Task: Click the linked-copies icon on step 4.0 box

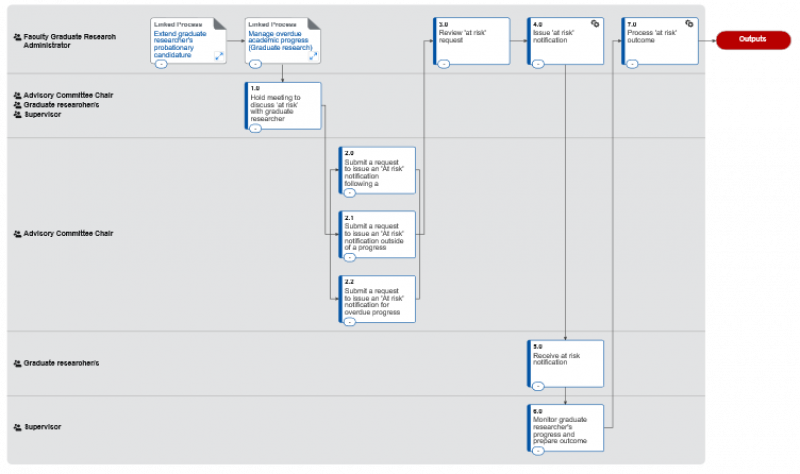Action: click(595, 23)
